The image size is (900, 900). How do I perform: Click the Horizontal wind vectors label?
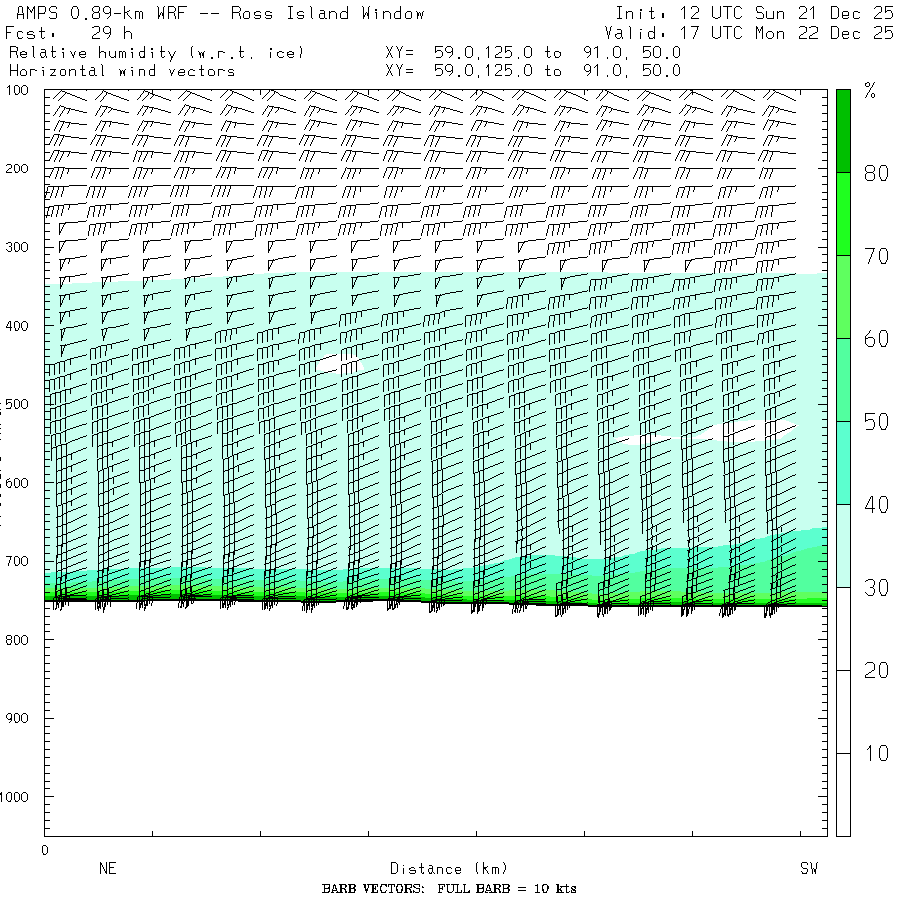tap(122, 71)
